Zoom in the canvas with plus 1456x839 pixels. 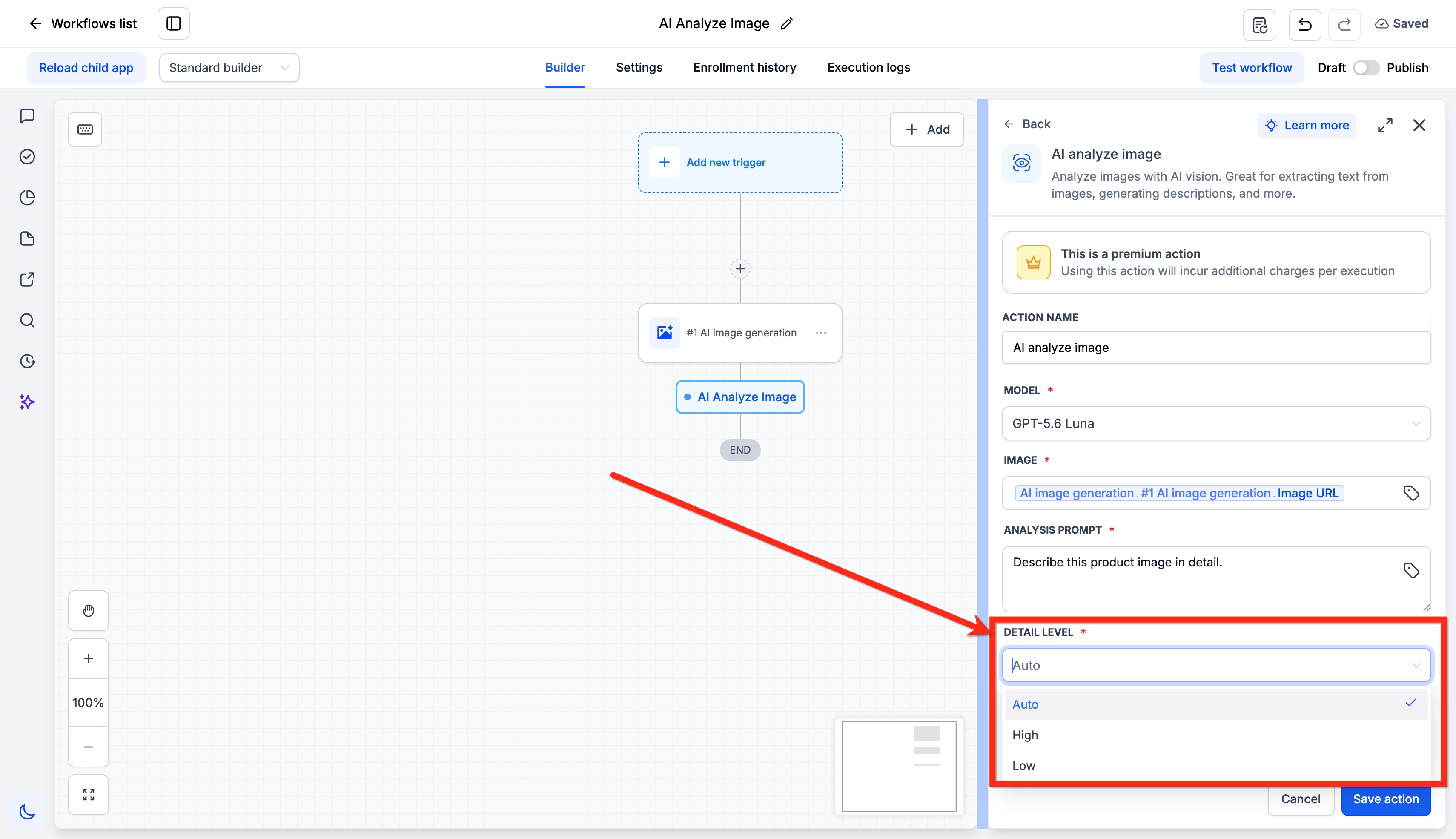point(89,659)
